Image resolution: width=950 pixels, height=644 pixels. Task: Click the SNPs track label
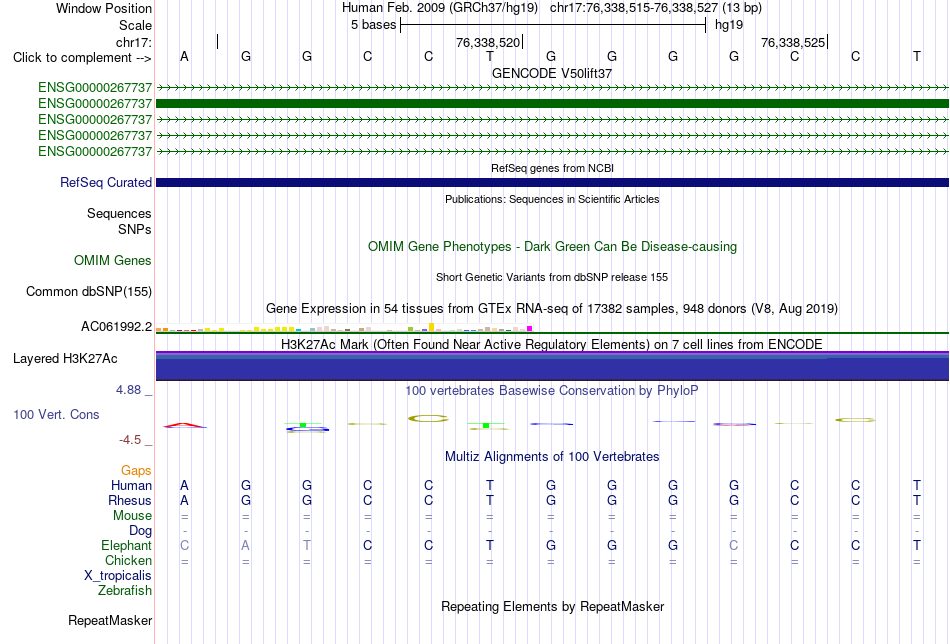coord(135,230)
